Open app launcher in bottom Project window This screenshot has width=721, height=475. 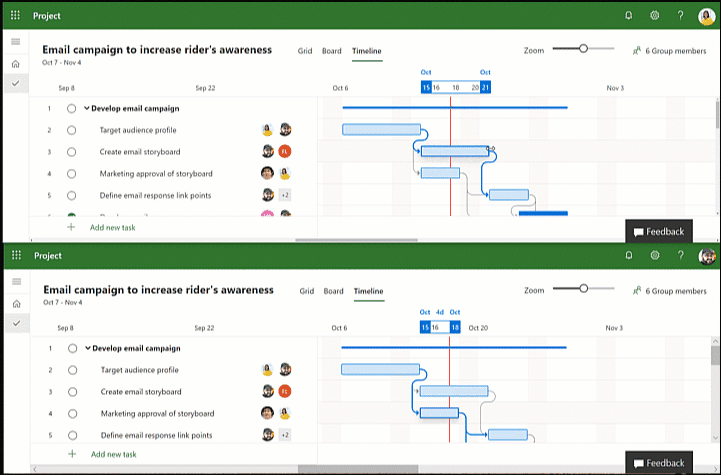click(x=16, y=255)
